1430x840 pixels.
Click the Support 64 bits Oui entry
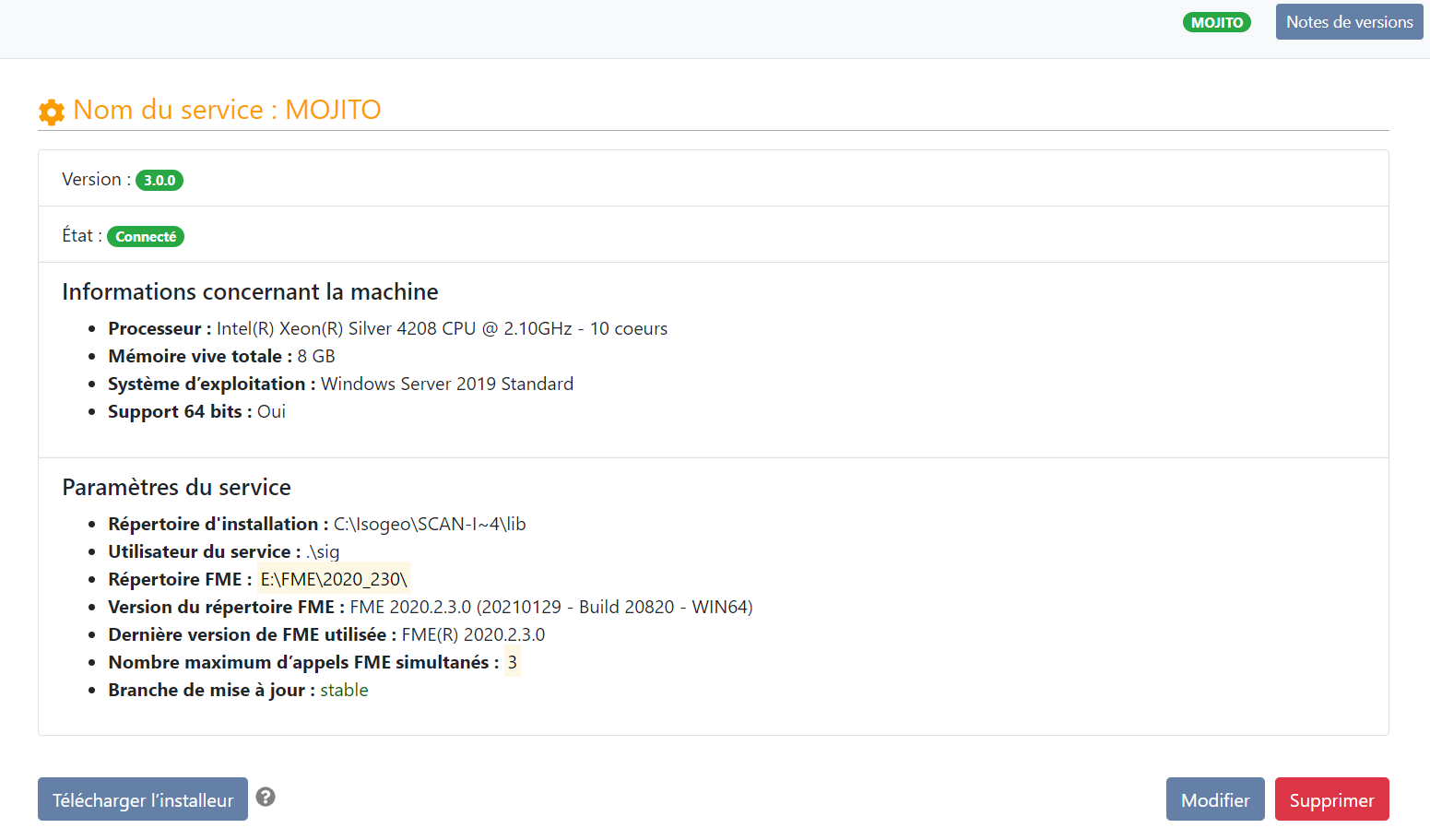coord(196,411)
